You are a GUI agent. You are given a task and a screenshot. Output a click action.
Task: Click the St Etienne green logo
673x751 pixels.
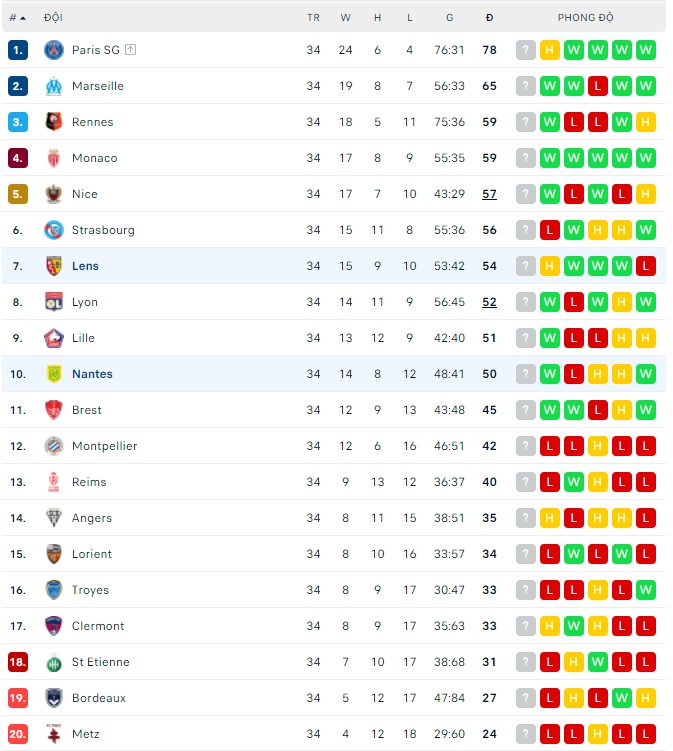tap(54, 662)
